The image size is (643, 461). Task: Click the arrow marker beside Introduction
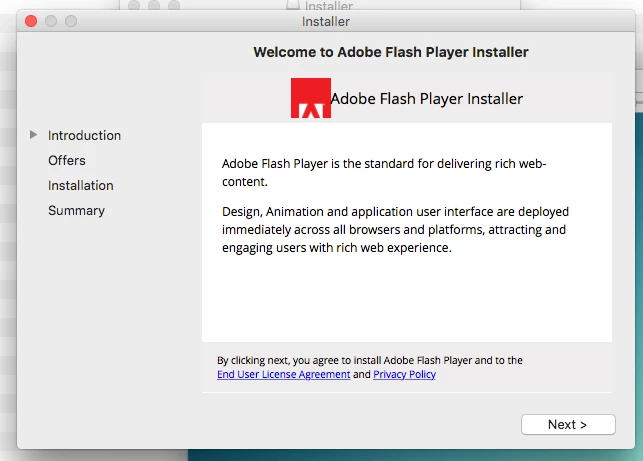click(33, 135)
